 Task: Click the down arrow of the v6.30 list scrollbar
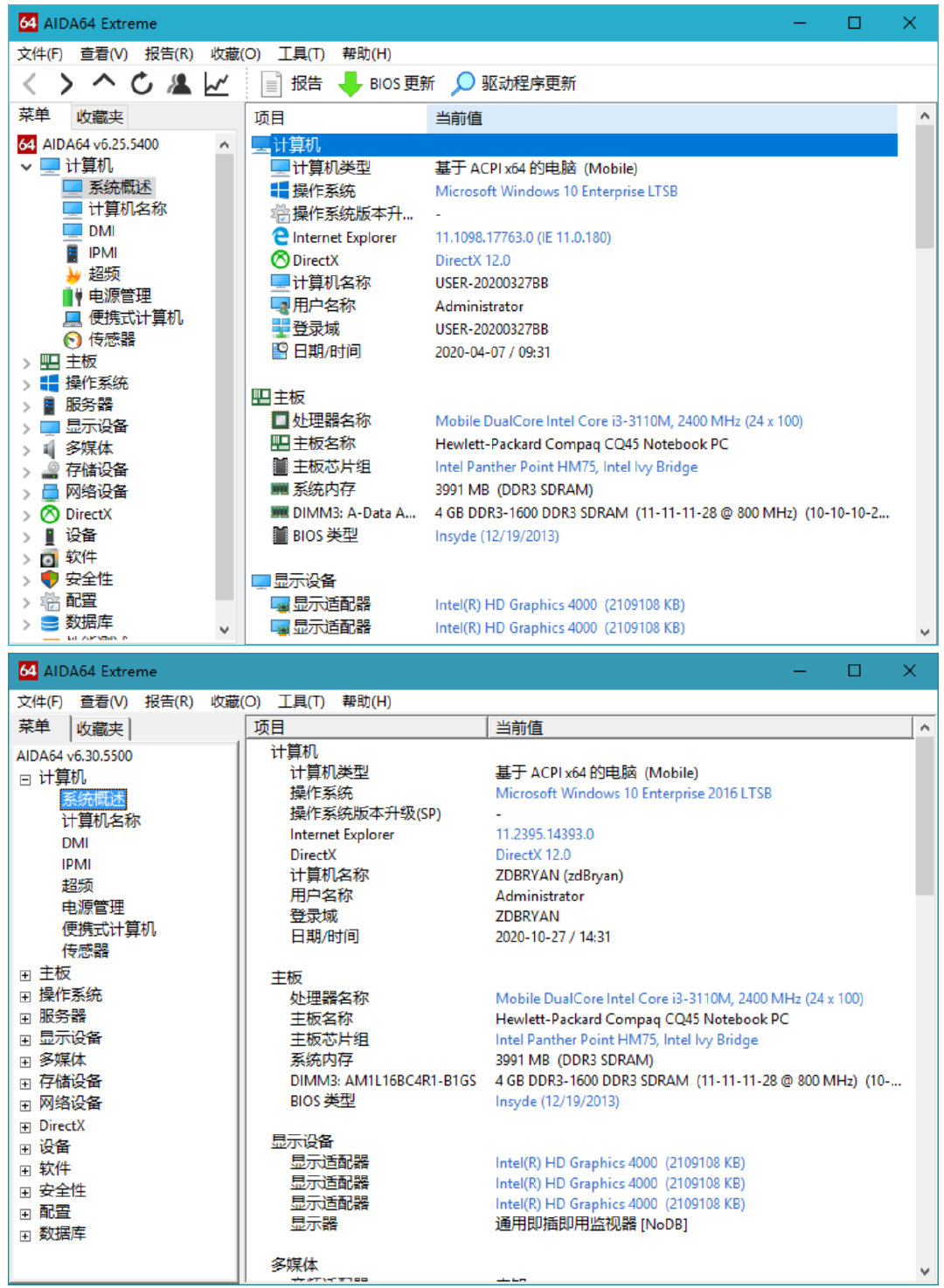coord(925,1271)
